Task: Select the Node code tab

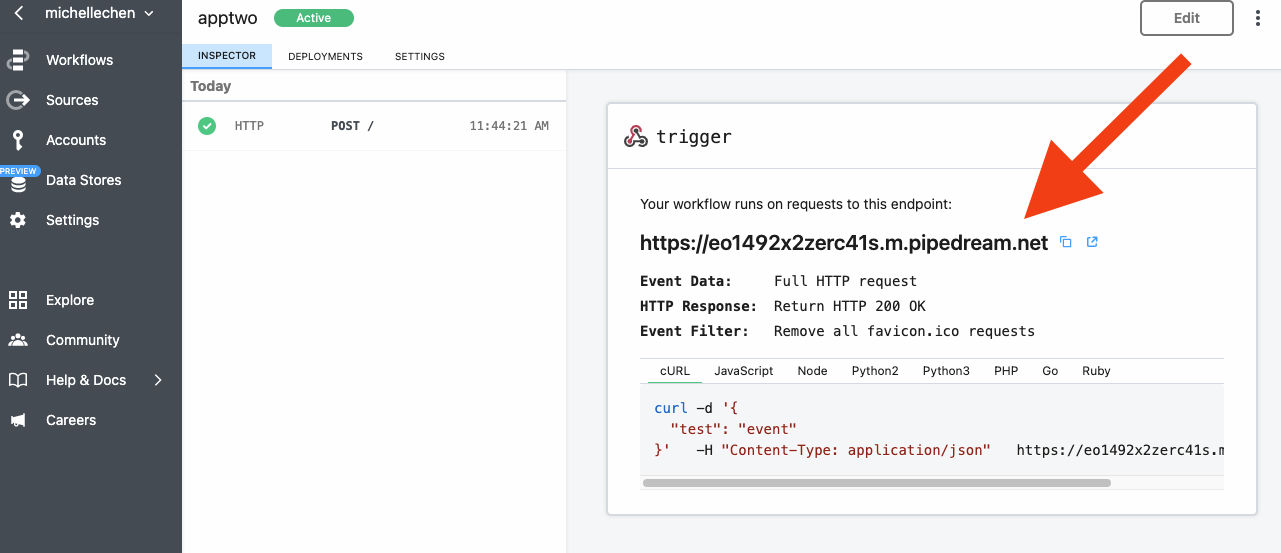Action: [812, 371]
